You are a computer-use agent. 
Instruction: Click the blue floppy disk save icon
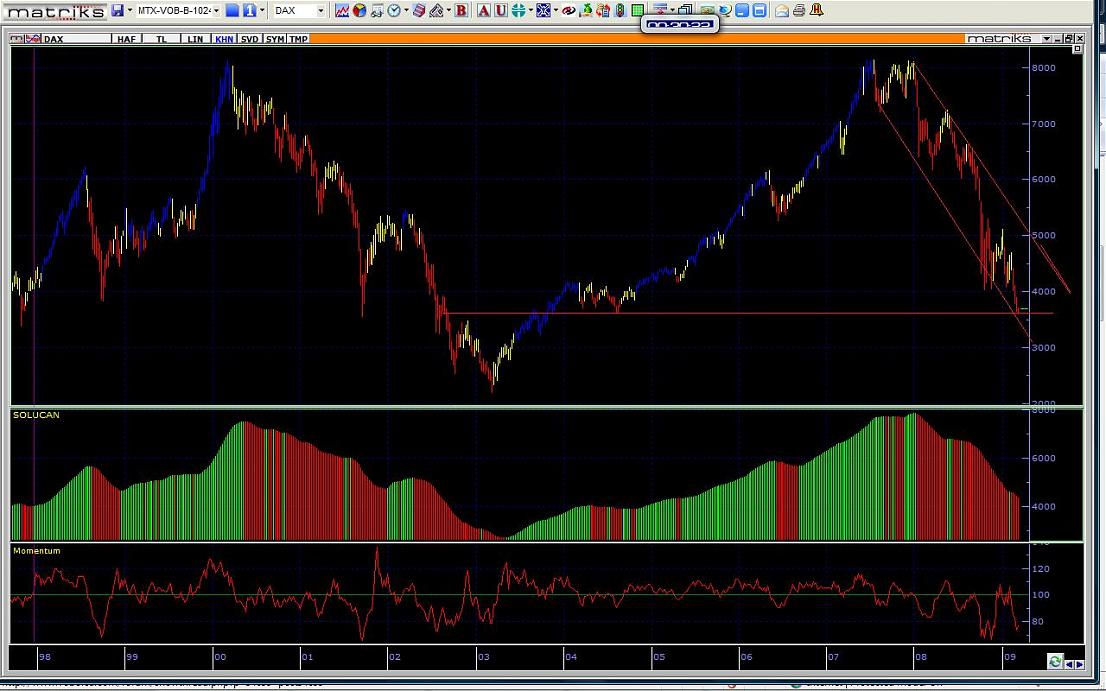point(117,10)
